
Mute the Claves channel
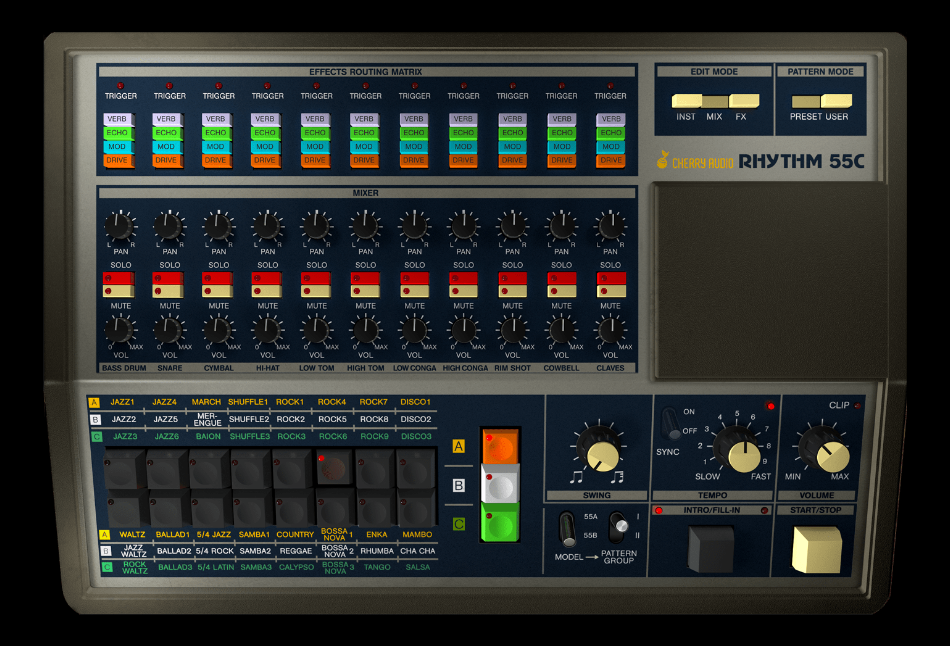611,291
